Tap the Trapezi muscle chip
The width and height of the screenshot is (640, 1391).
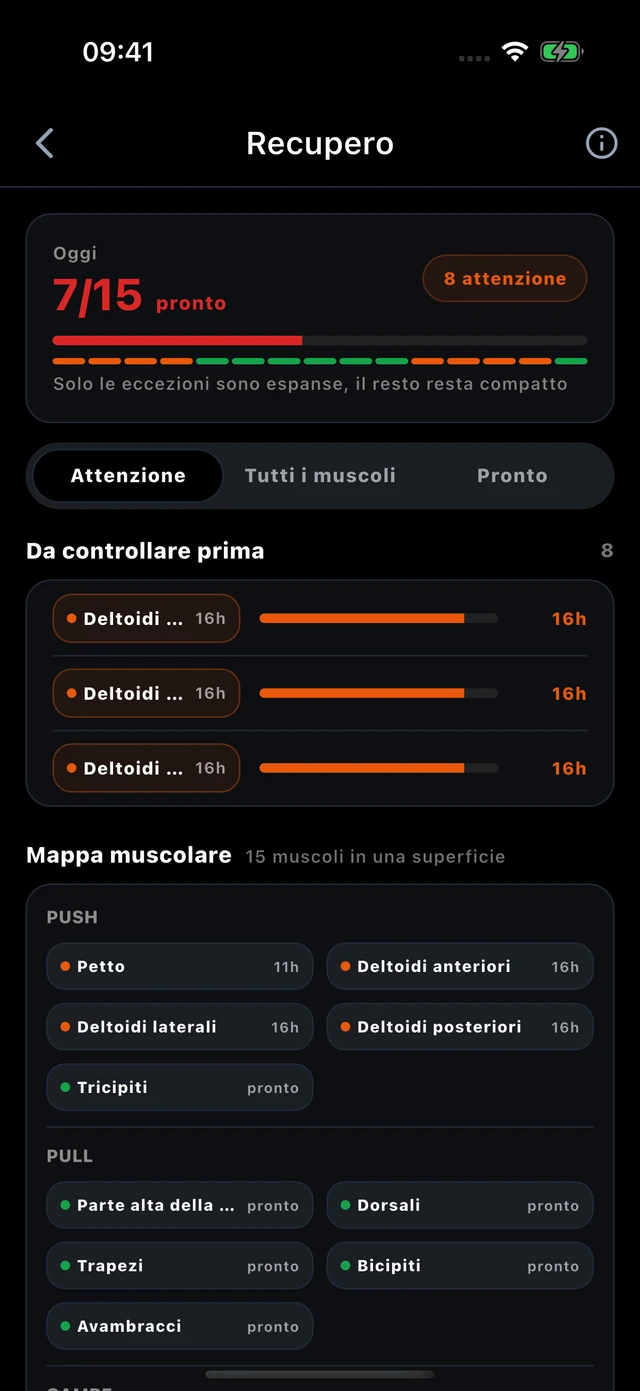(180, 1266)
